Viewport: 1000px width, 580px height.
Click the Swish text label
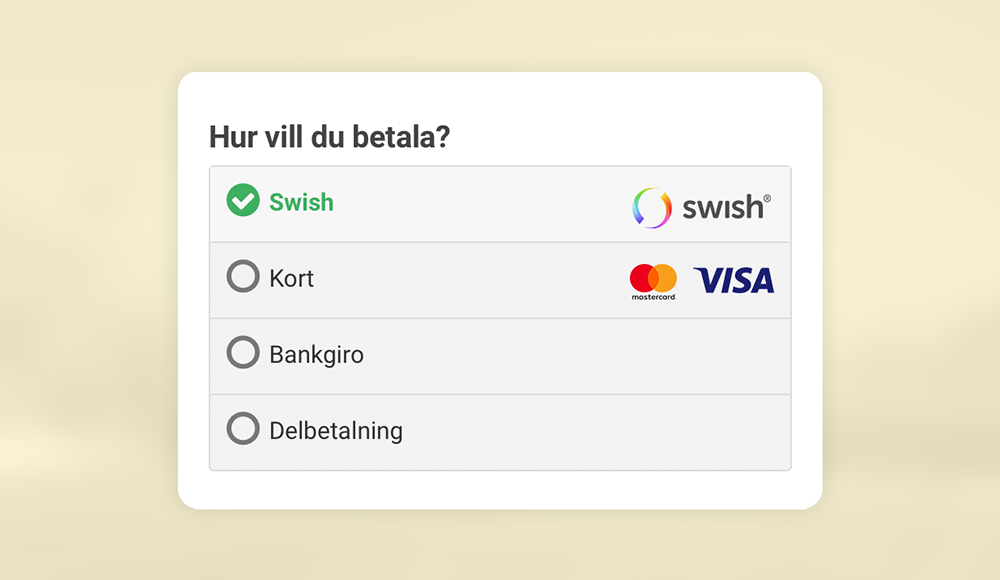click(x=300, y=203)
